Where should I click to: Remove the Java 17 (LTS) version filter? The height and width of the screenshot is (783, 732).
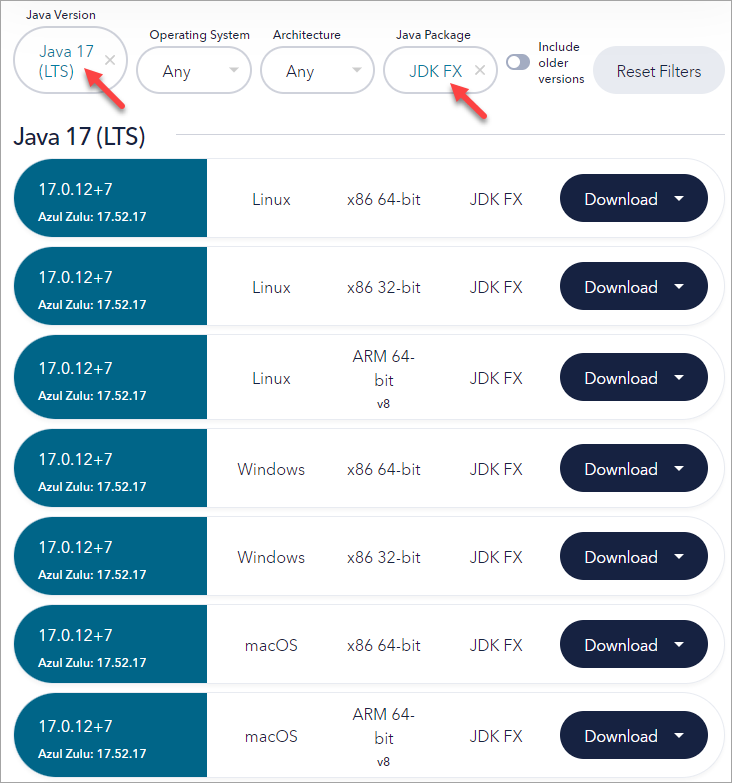[x=110, y=60]
